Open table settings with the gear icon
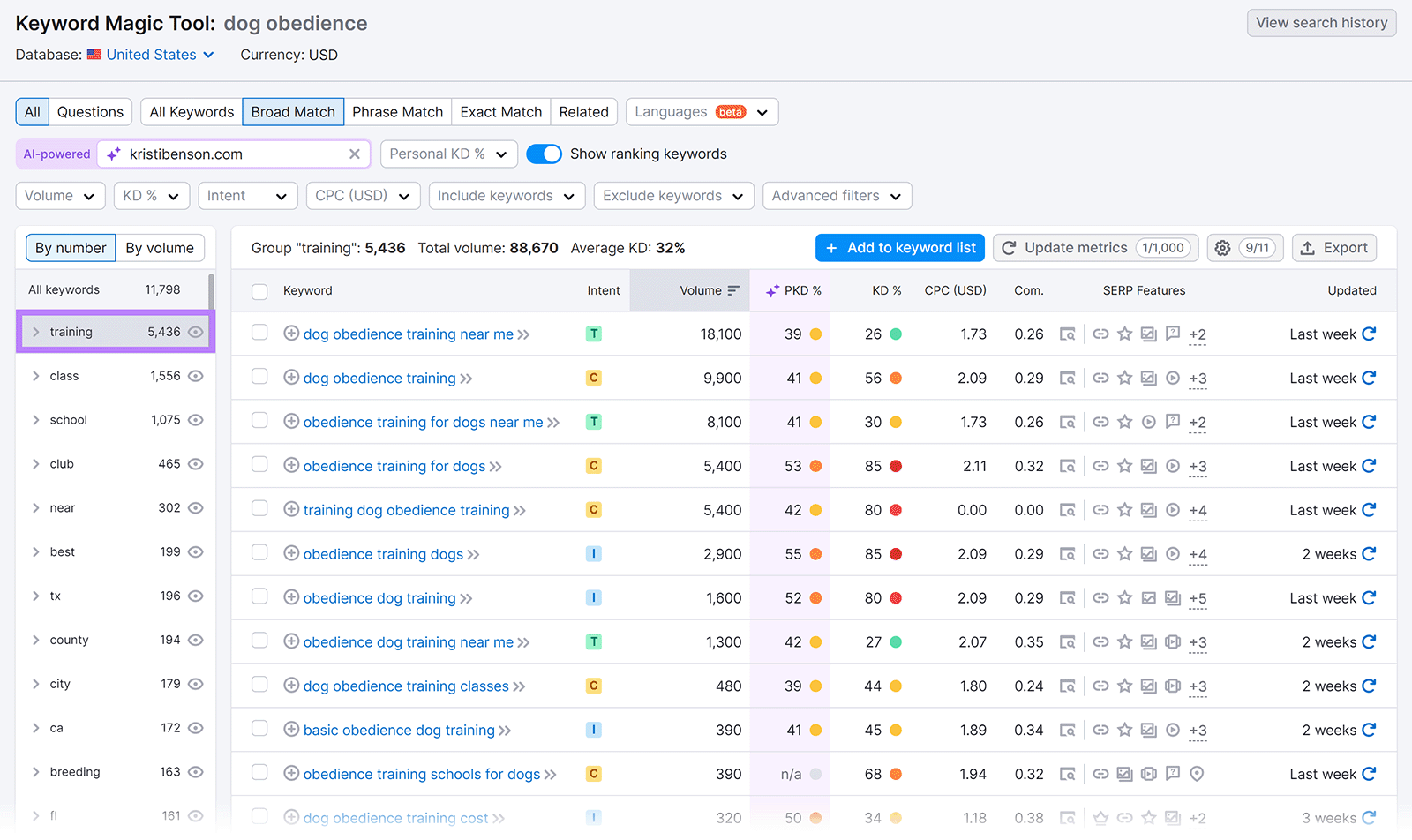 tap(1222, 248)
